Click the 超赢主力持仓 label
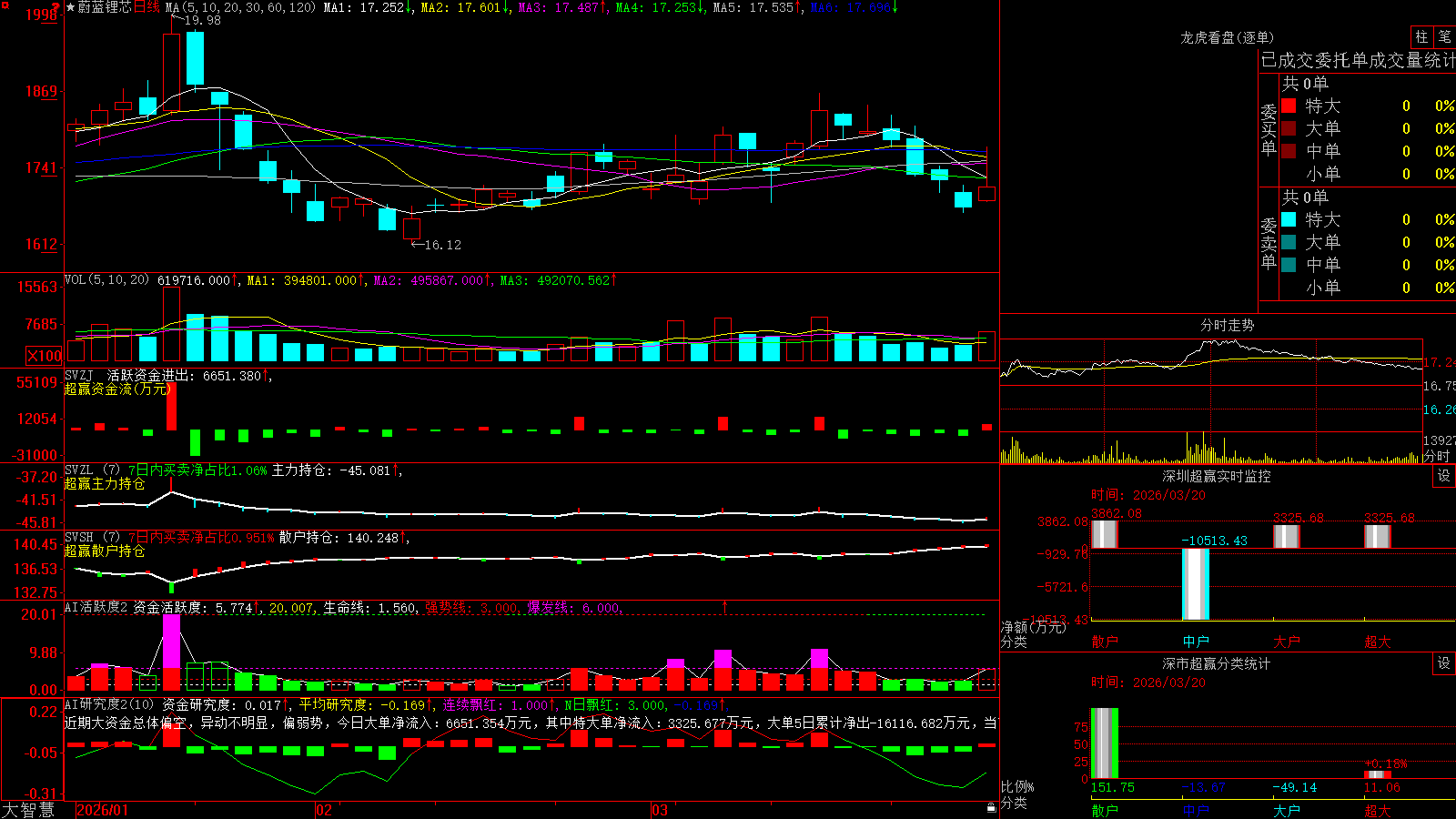The width and height of the screenshot is (1456, 819). pyautogui.click(x=105, y=483)
